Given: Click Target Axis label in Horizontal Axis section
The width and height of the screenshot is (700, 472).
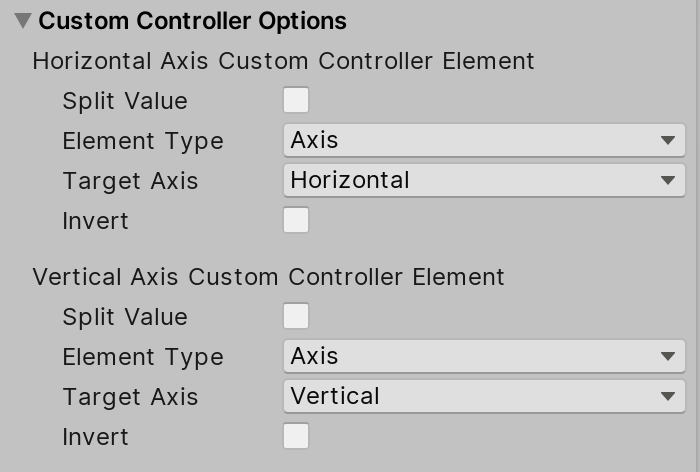Looking at the screenshot, I should [x=130, y=181].
